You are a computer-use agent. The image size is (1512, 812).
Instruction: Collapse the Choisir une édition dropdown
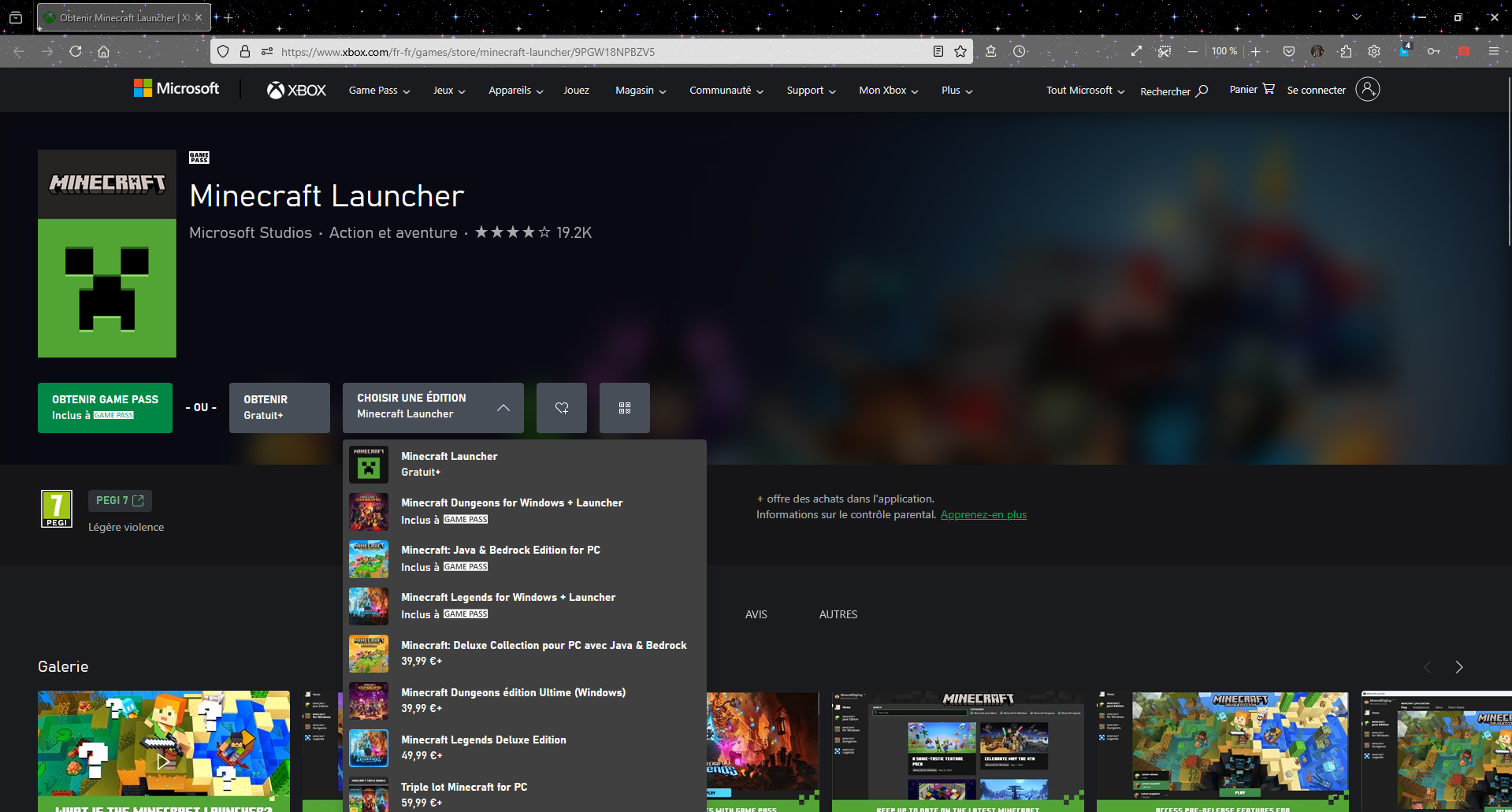[433, 408]
